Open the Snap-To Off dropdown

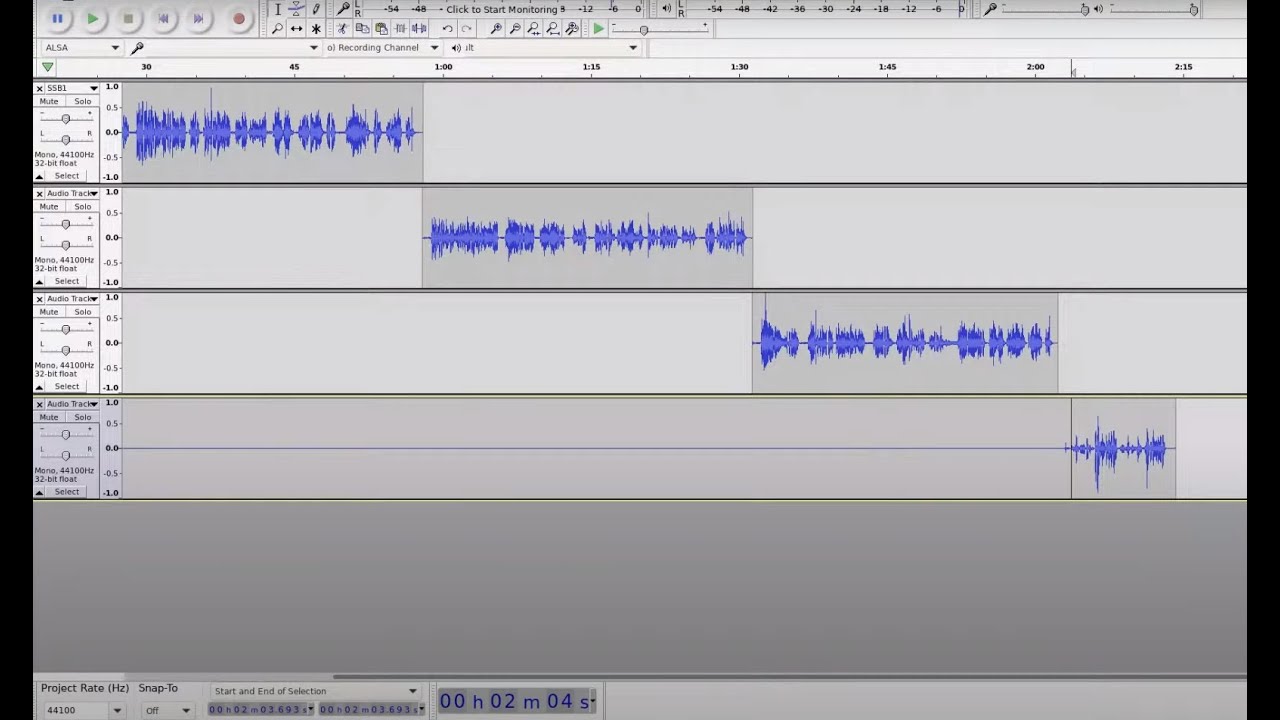click(x=166, y=710)
